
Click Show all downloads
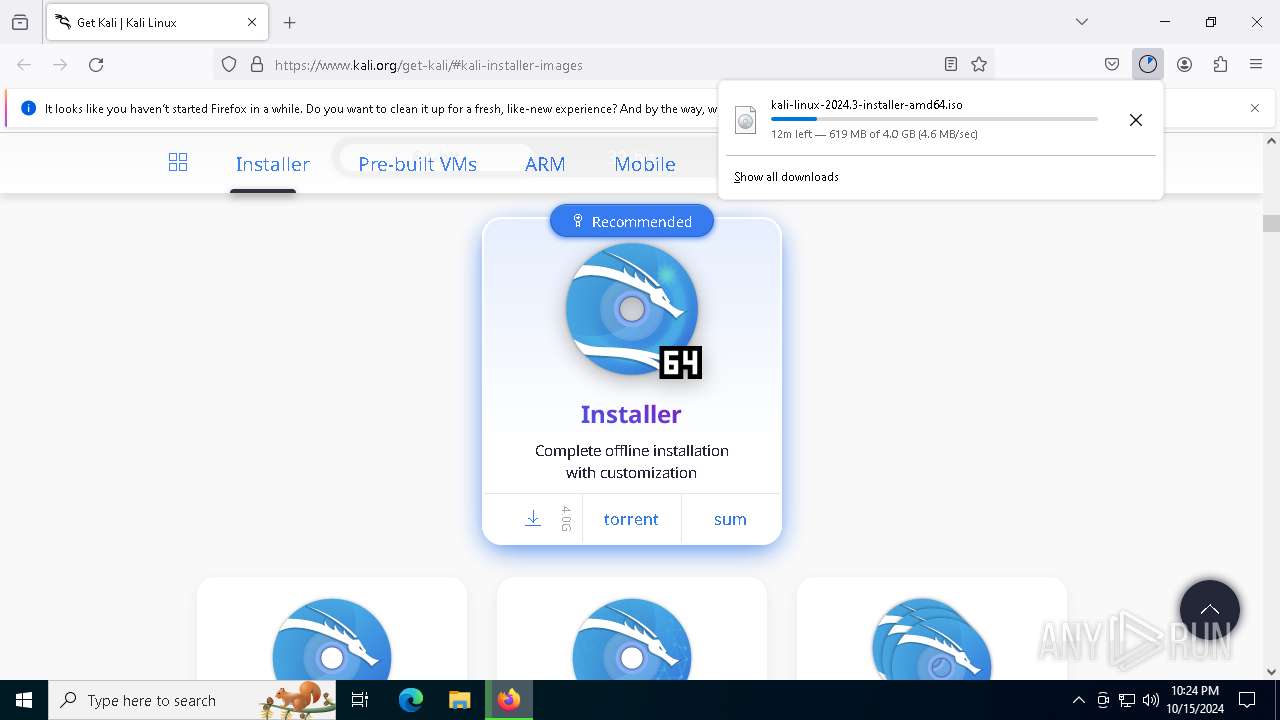pos(786,177)
